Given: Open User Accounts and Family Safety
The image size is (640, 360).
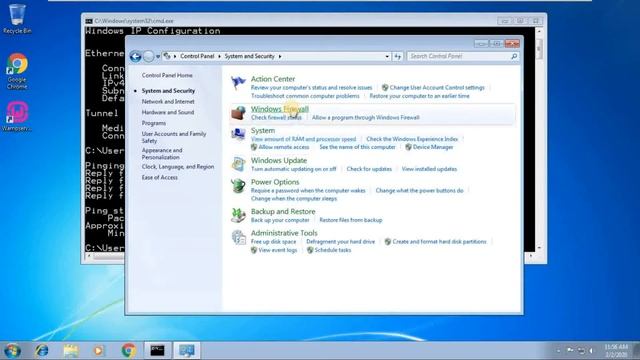Looking at the screenshot, I should 174,137.
